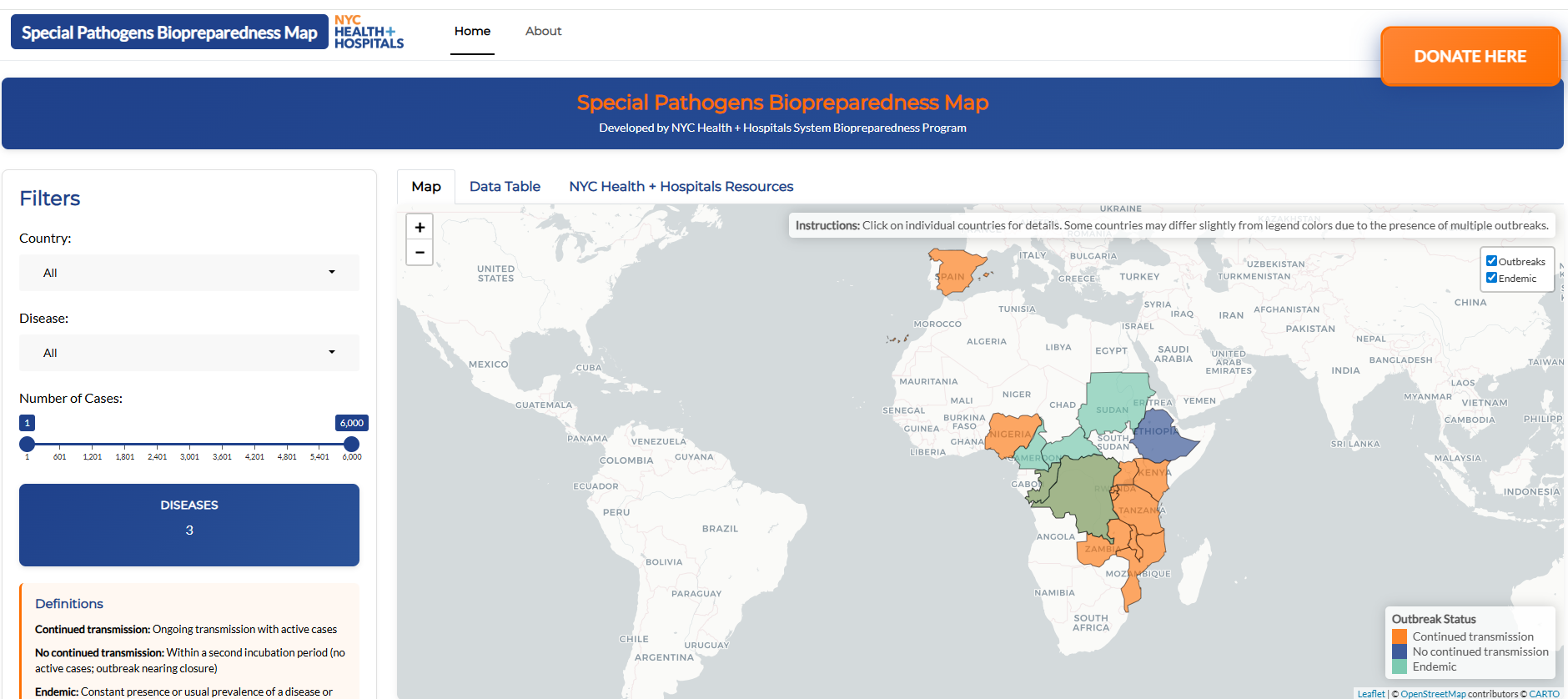Click the 3,001 tick on cases slider
The height and width of the screenshot is (699, 1568).
[x=189, y=456]
